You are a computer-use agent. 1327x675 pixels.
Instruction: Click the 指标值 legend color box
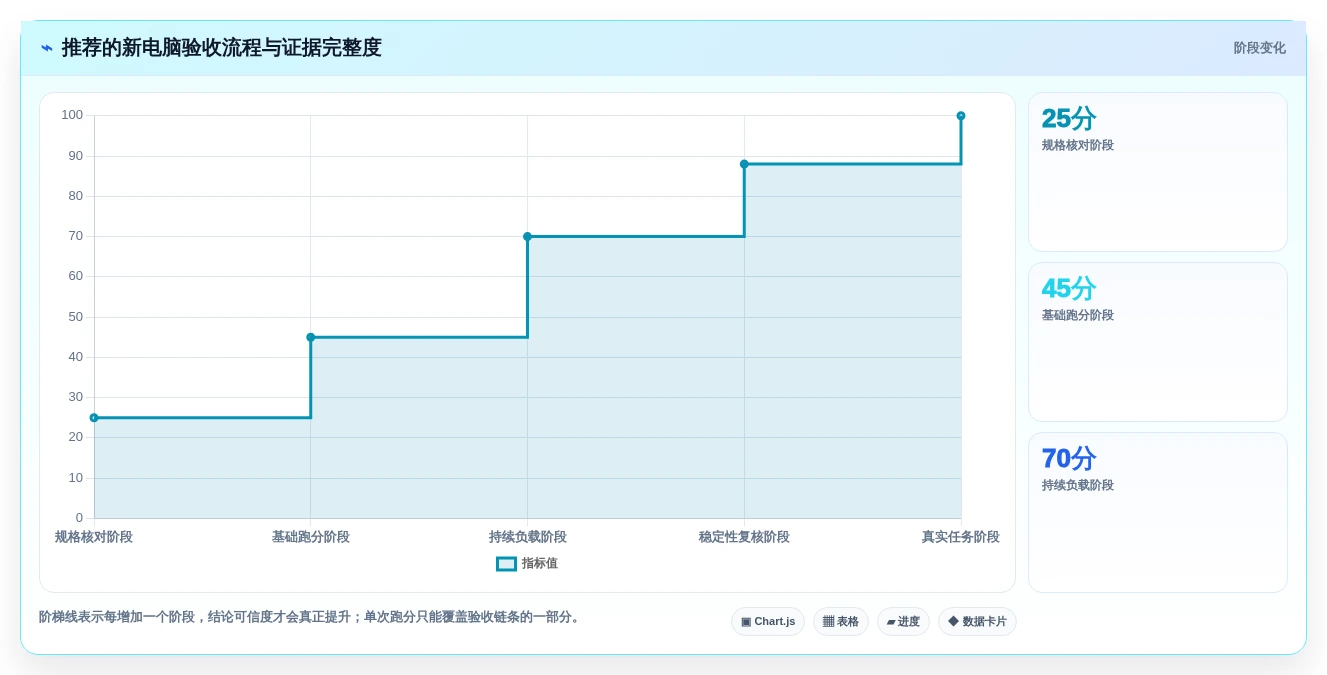(506, 564)
